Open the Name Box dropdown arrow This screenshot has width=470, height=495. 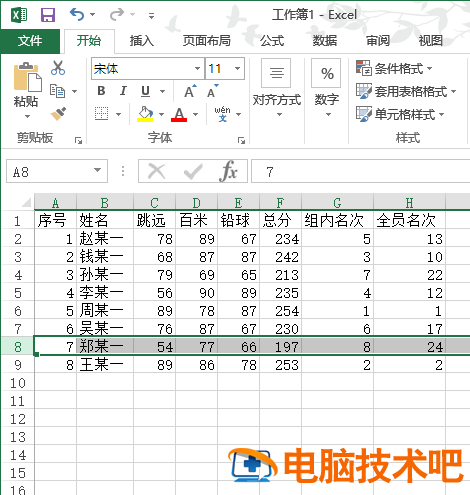click(97, 170)
